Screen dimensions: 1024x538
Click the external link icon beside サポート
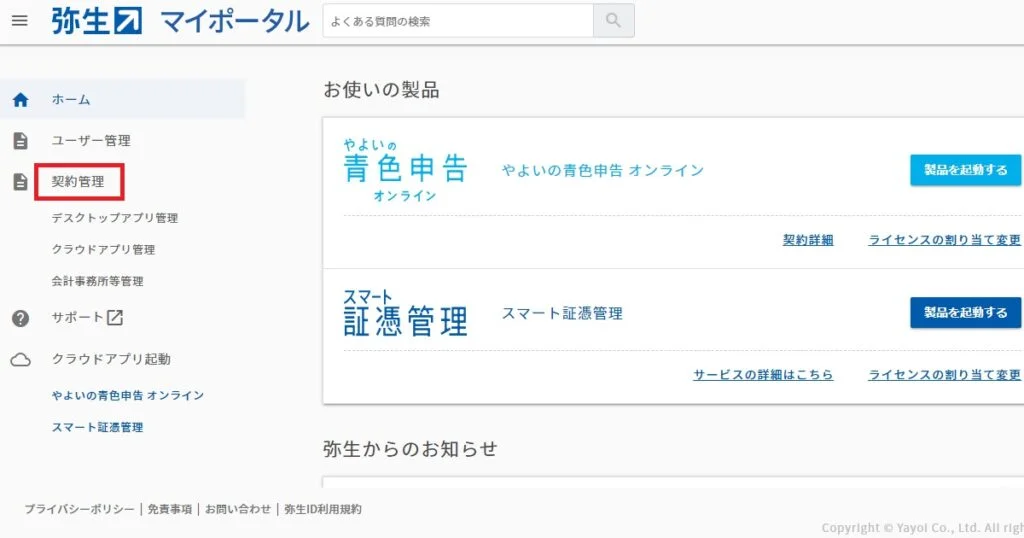coord(115,317)
